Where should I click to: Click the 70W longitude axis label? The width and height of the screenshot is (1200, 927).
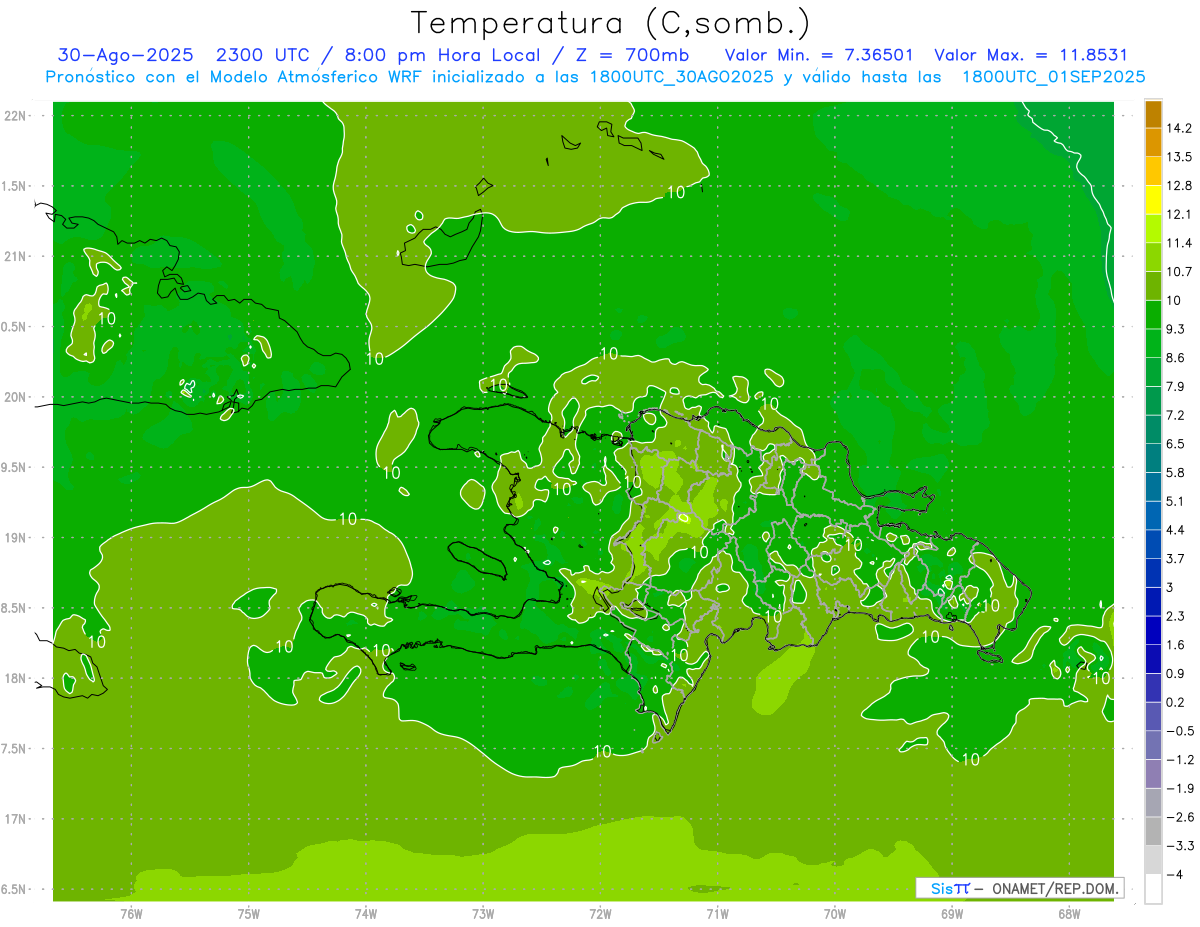[x=835, y=913]
